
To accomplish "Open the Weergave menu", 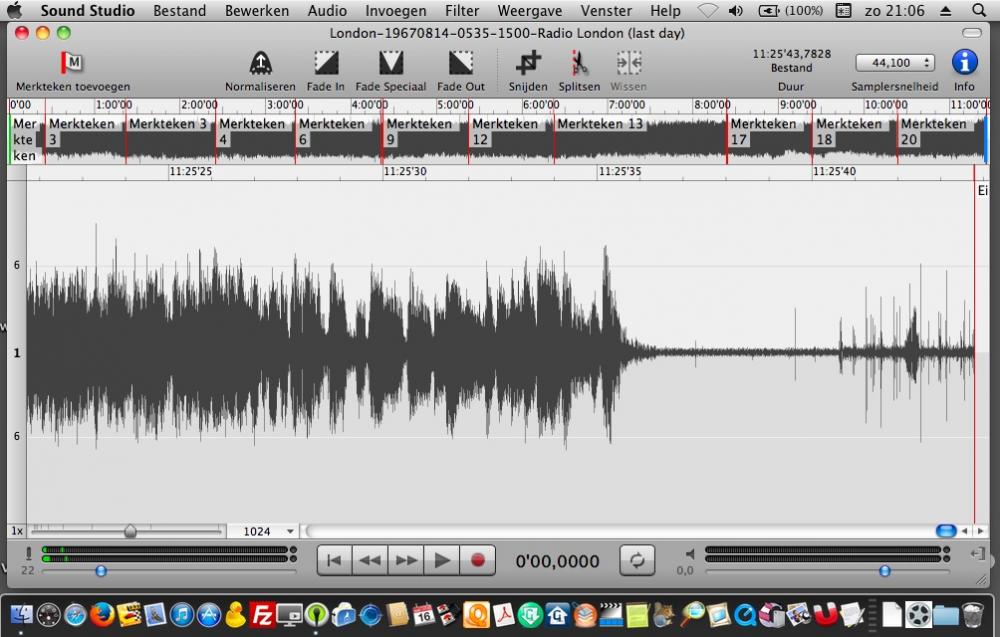I will coord(529,11).
